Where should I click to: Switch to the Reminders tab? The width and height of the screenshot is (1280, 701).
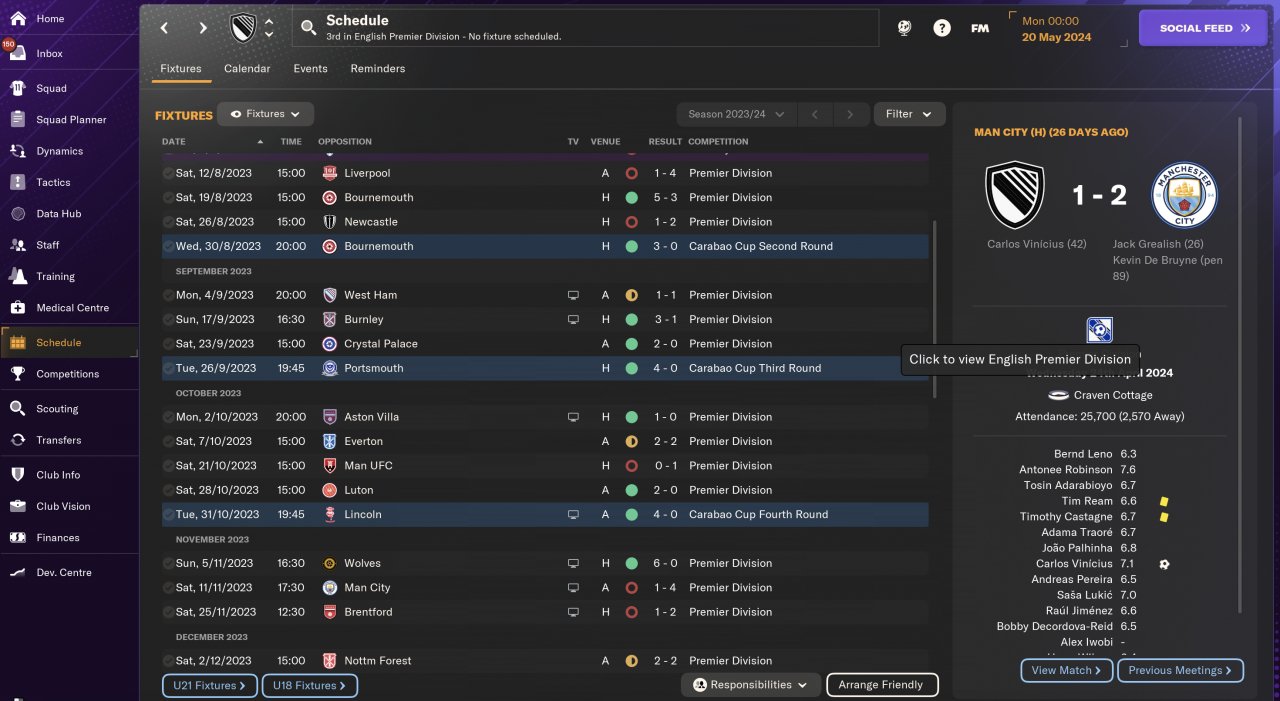click(378, 69)
